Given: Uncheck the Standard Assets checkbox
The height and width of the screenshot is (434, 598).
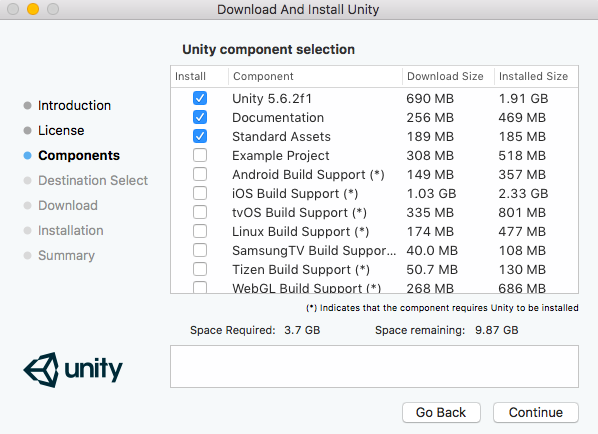Looking at the screenshot, I should click(200, 136).
